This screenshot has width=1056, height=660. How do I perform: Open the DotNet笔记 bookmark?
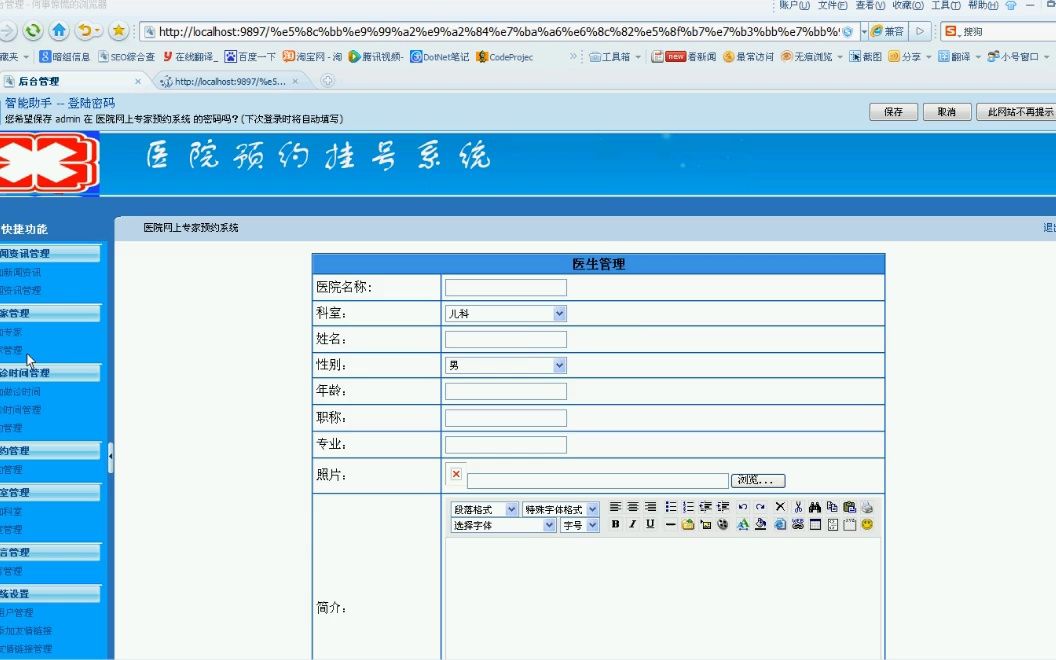pyautogui.click(x=440, y=57)
